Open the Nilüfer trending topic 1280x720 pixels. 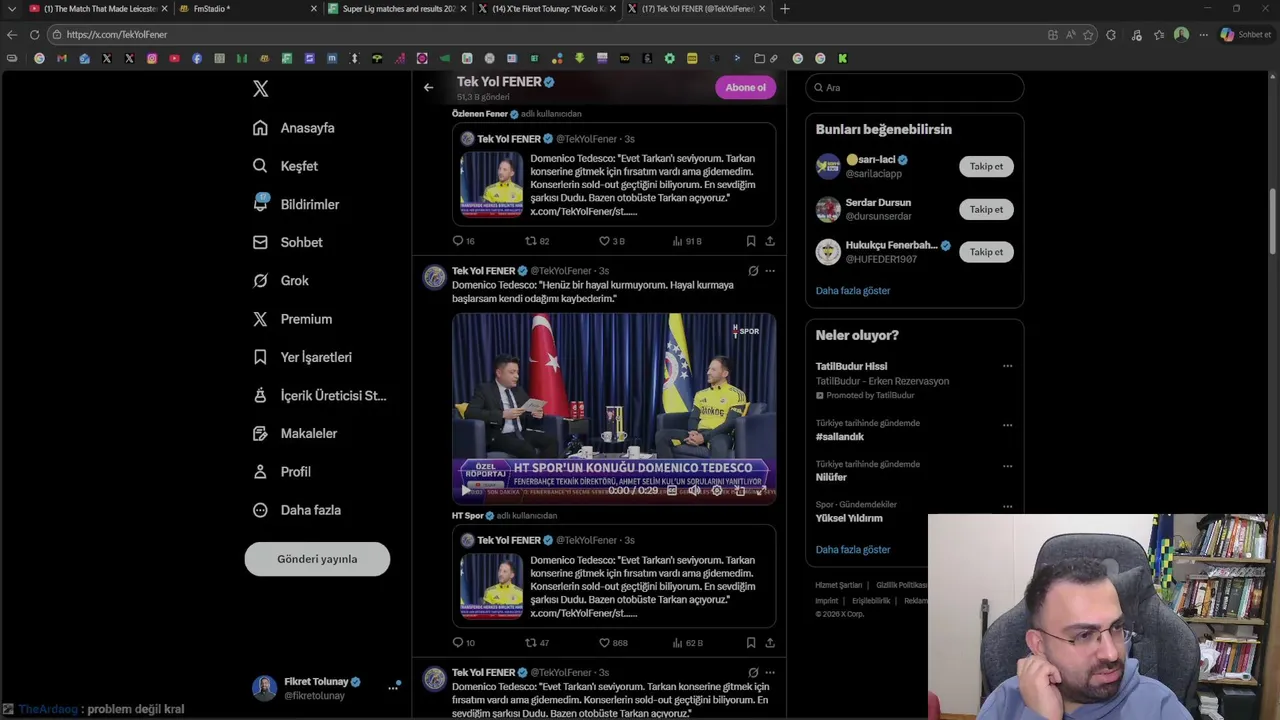(831, 478)
